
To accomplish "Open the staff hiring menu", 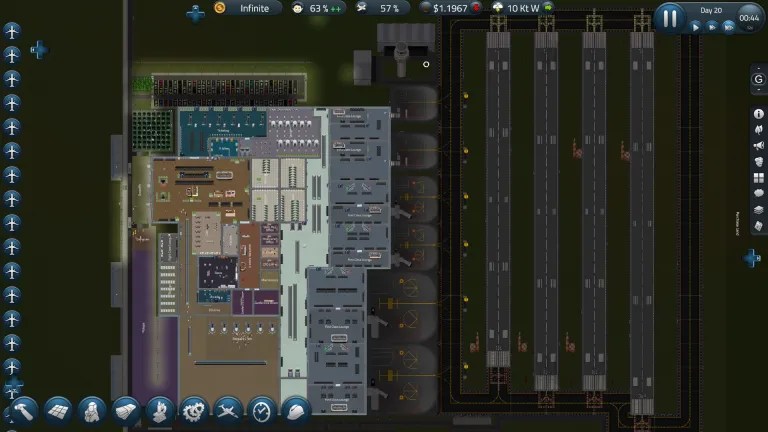I will pyautogui.click(x=92, y=410).
